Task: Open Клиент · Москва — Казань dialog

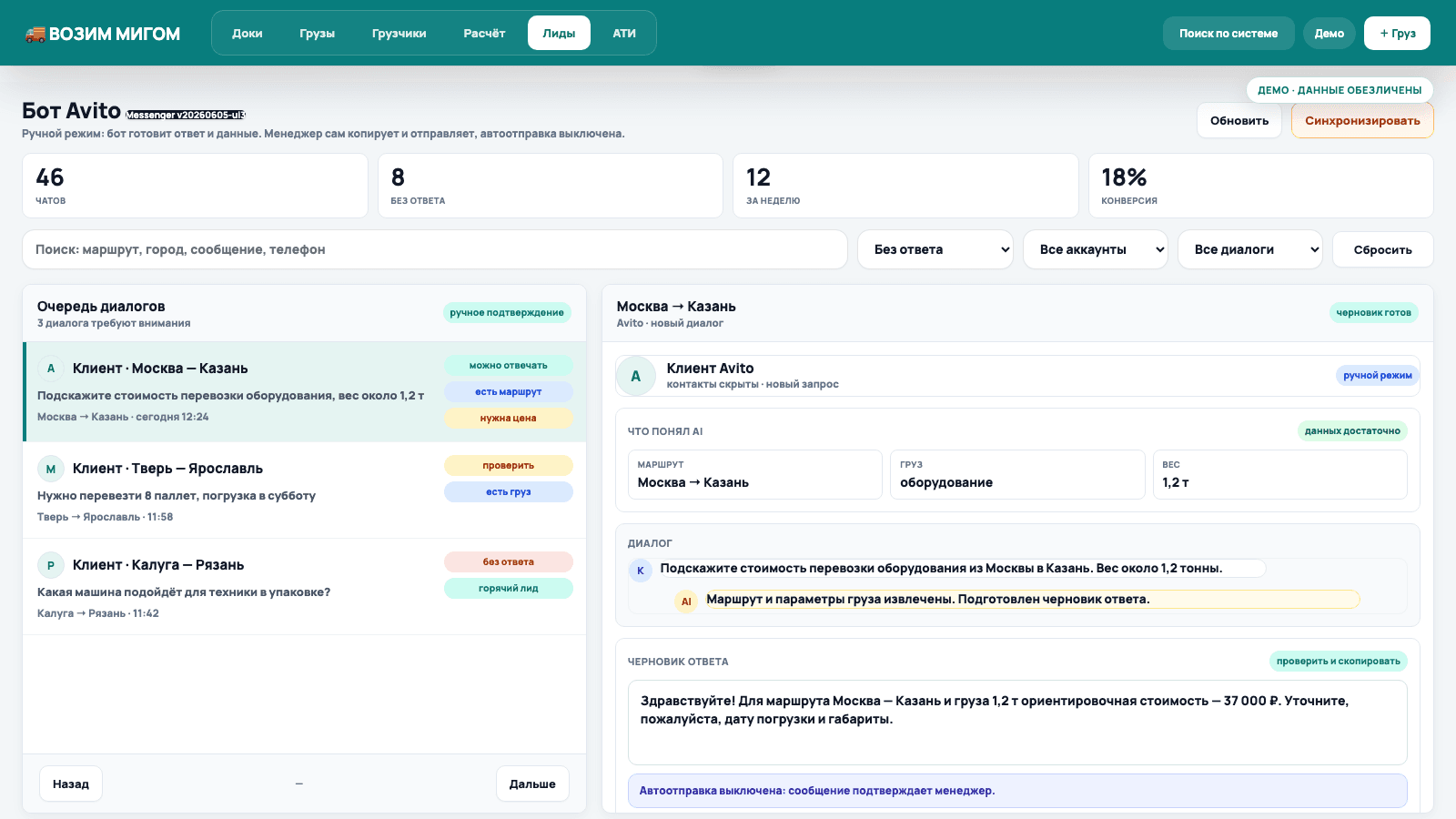Action: pos(305,392)
